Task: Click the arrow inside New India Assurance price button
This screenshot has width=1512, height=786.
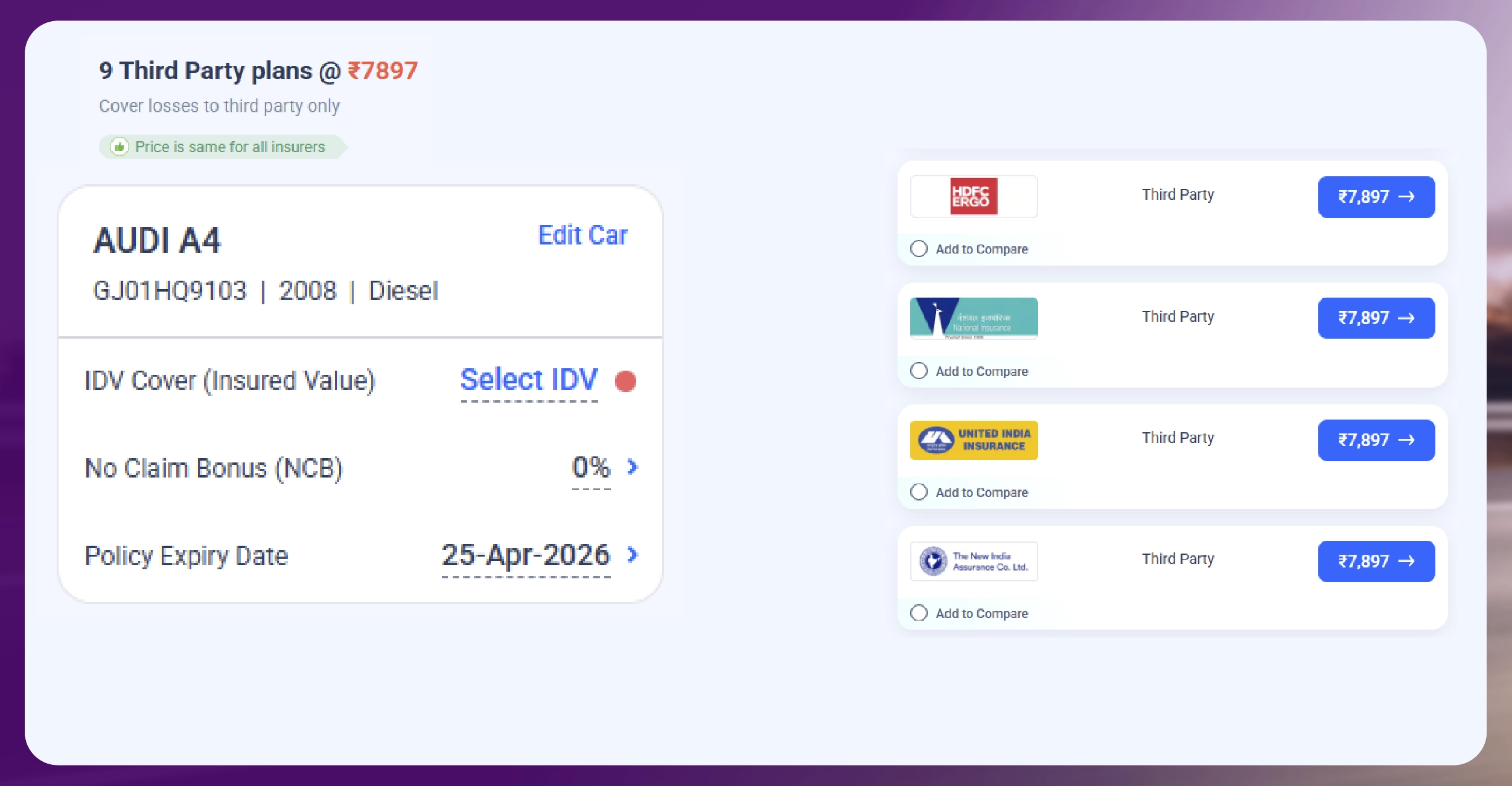Action: (x=1407, y=561)
